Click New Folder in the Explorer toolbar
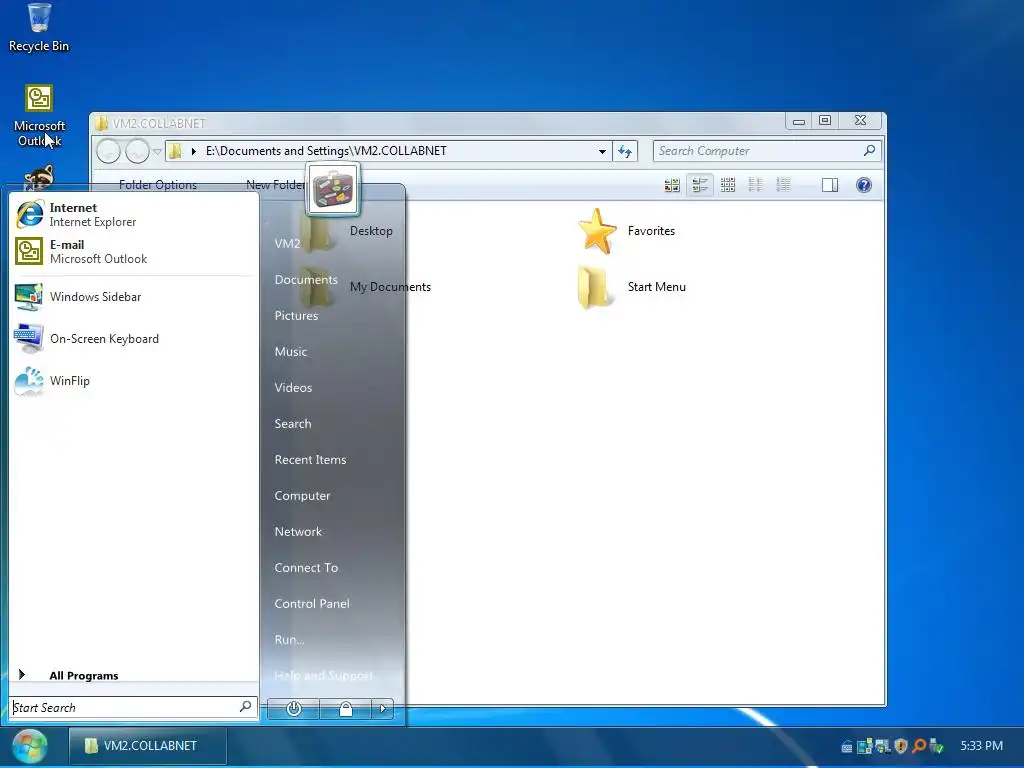 [x=276, y=185]
